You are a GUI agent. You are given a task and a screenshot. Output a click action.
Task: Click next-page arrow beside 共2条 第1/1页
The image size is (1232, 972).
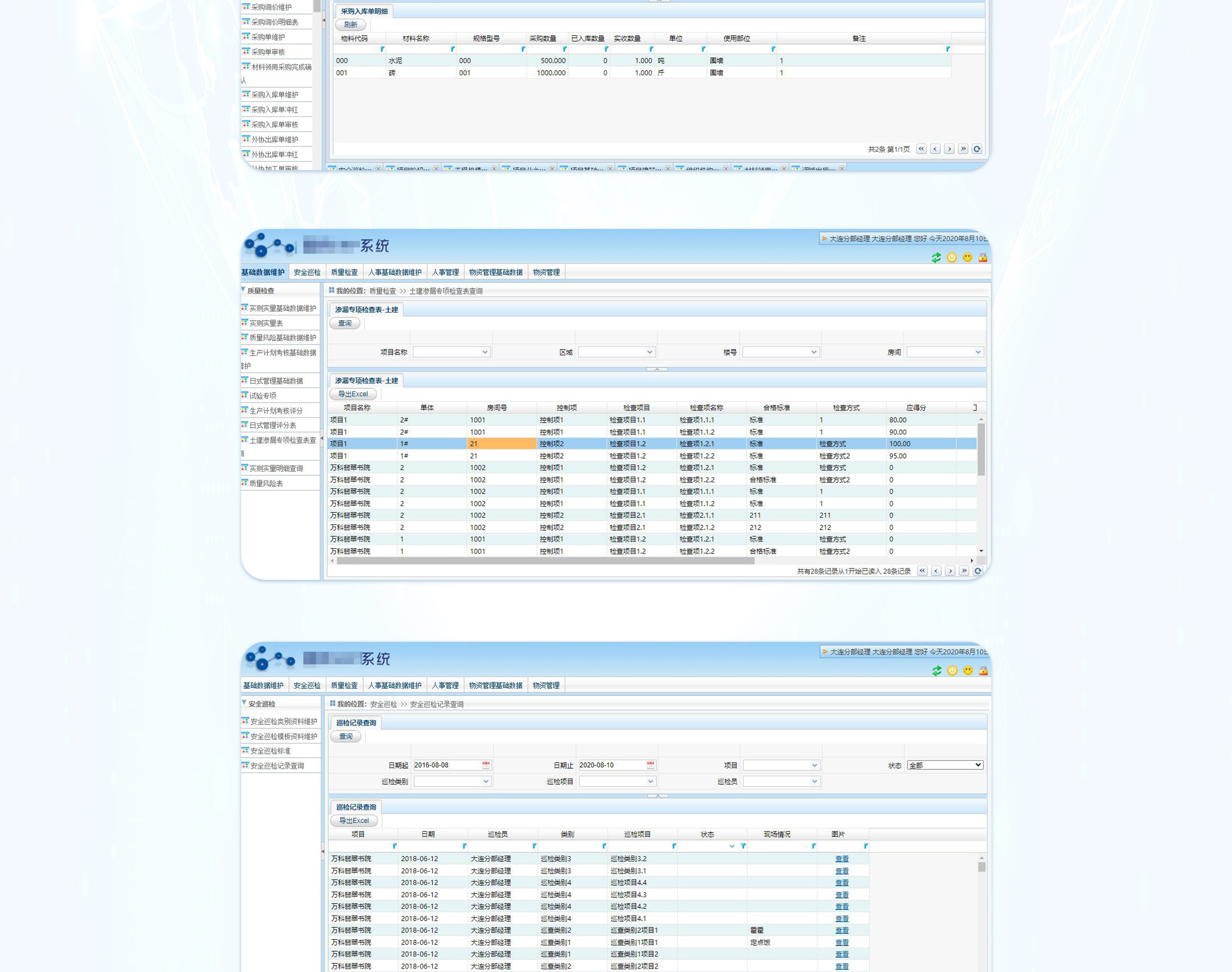(x=949, y=149)
